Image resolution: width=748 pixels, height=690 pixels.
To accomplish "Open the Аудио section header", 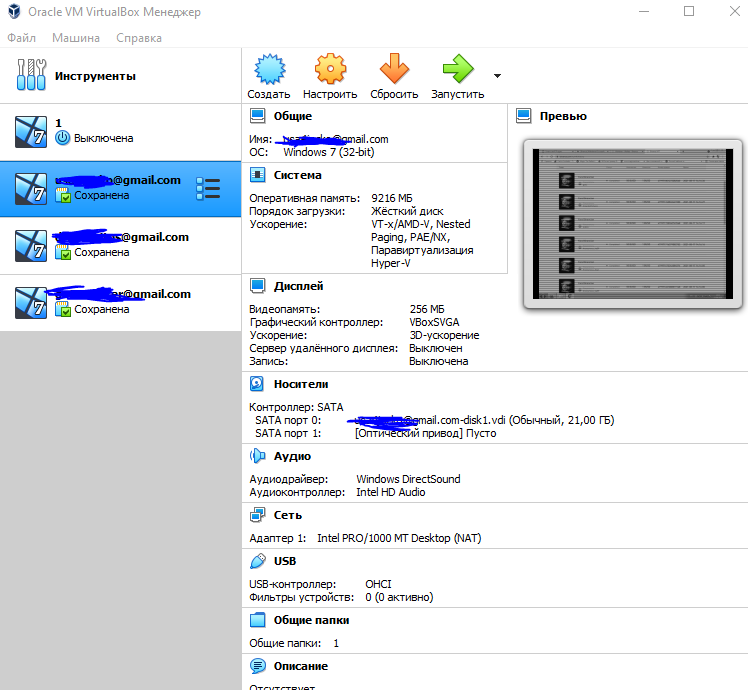I will (x=292, y=456).
